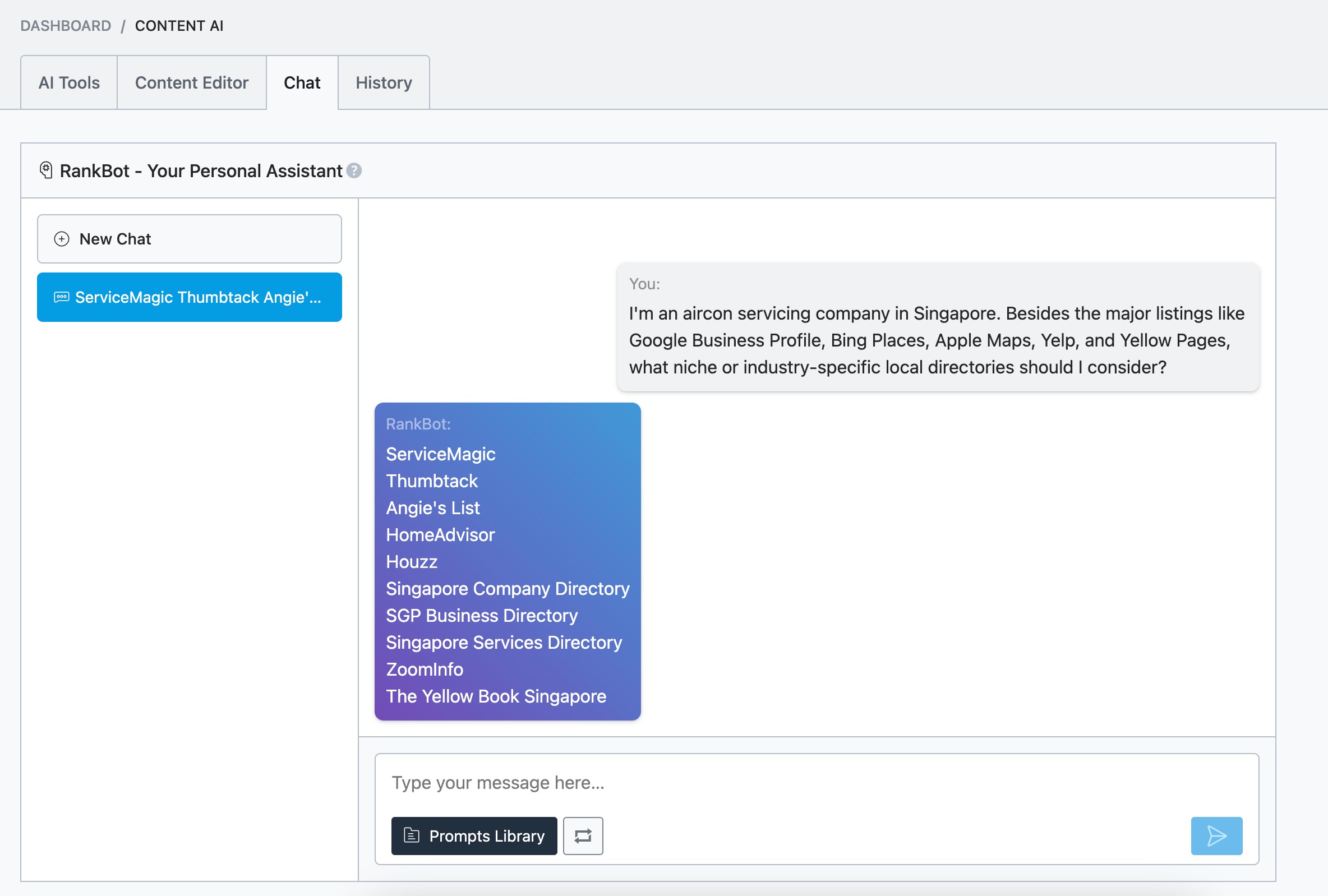Click the regenerate arrows icon button
The width and height of the screenshot is (1328, 896).
tap(583, 836)
